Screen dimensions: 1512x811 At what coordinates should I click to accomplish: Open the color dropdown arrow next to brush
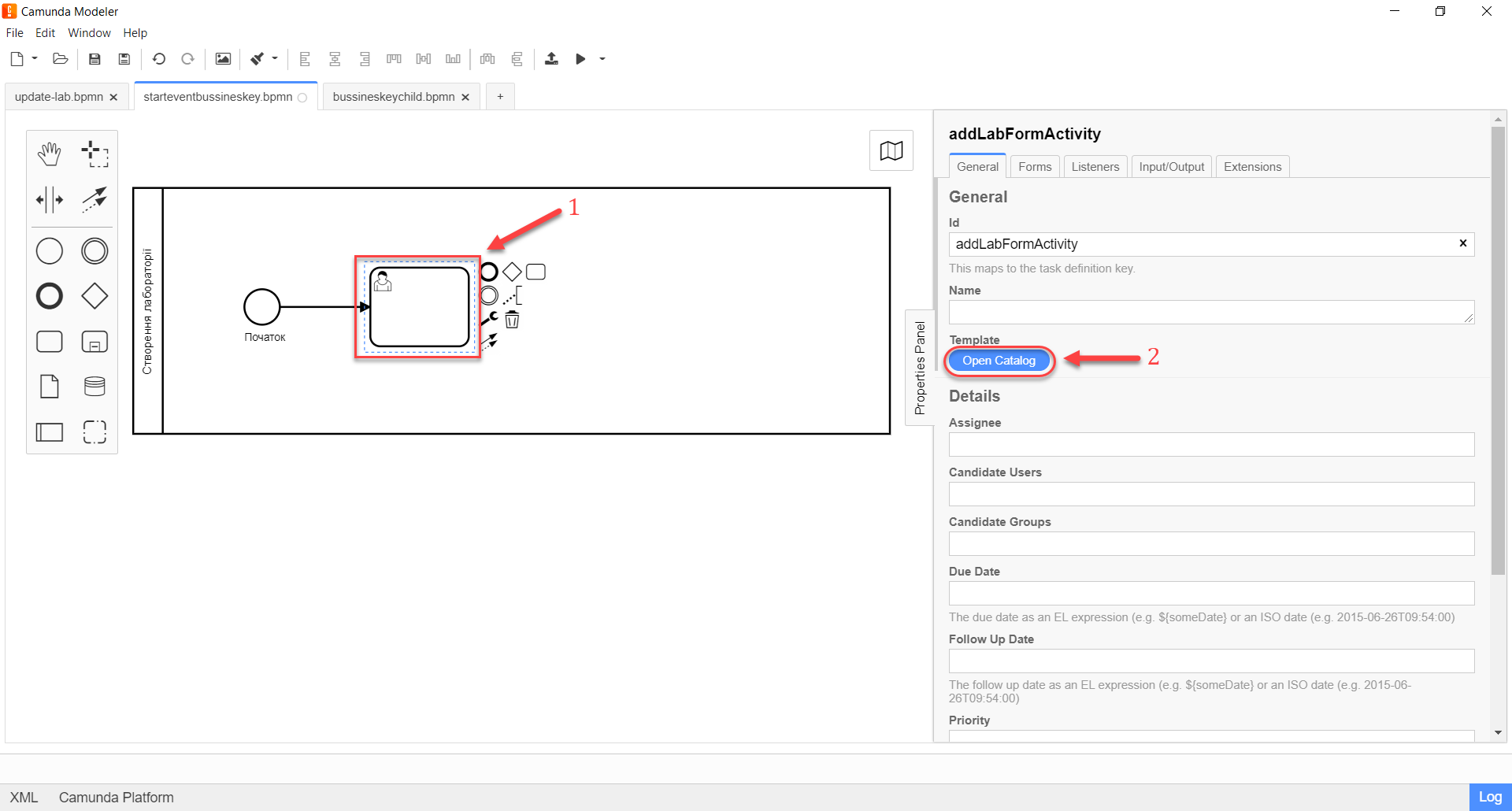click(275, 58)
